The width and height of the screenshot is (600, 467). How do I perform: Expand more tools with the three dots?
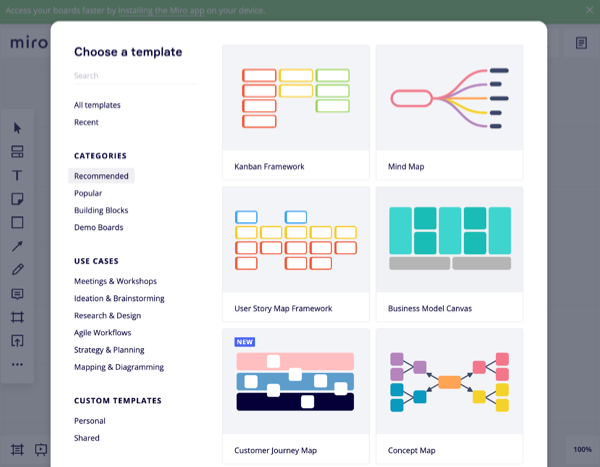coord(17,365)
